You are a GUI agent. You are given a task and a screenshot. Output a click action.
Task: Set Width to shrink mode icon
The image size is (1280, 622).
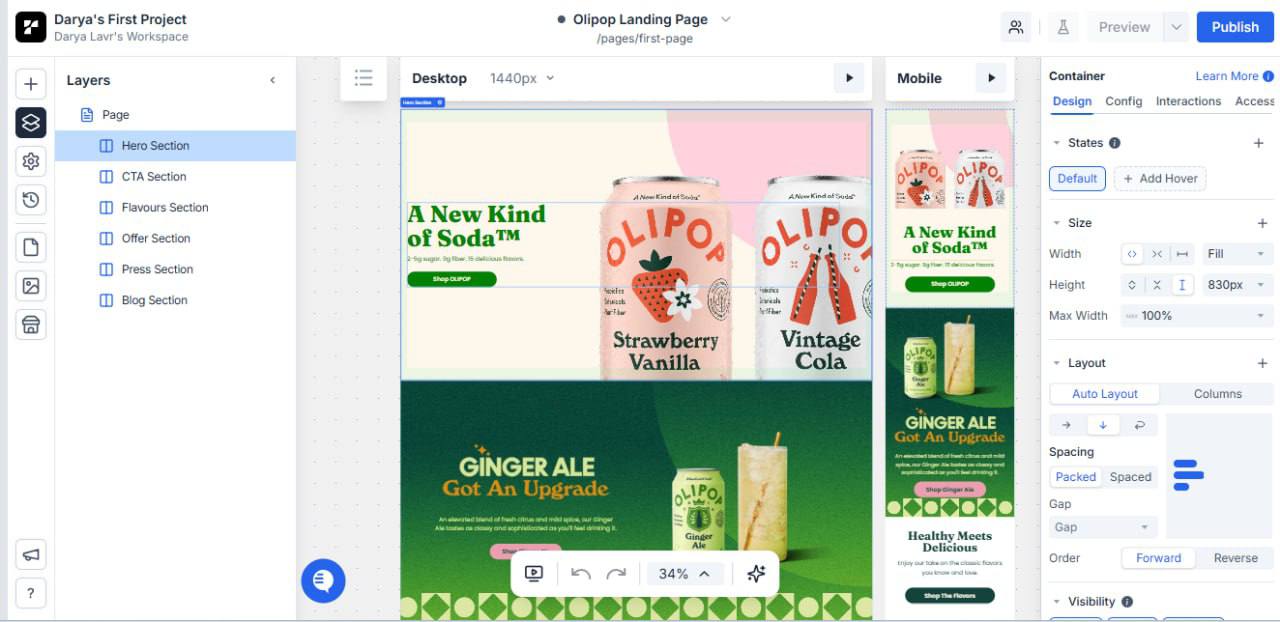click(x=1157, y=254)
